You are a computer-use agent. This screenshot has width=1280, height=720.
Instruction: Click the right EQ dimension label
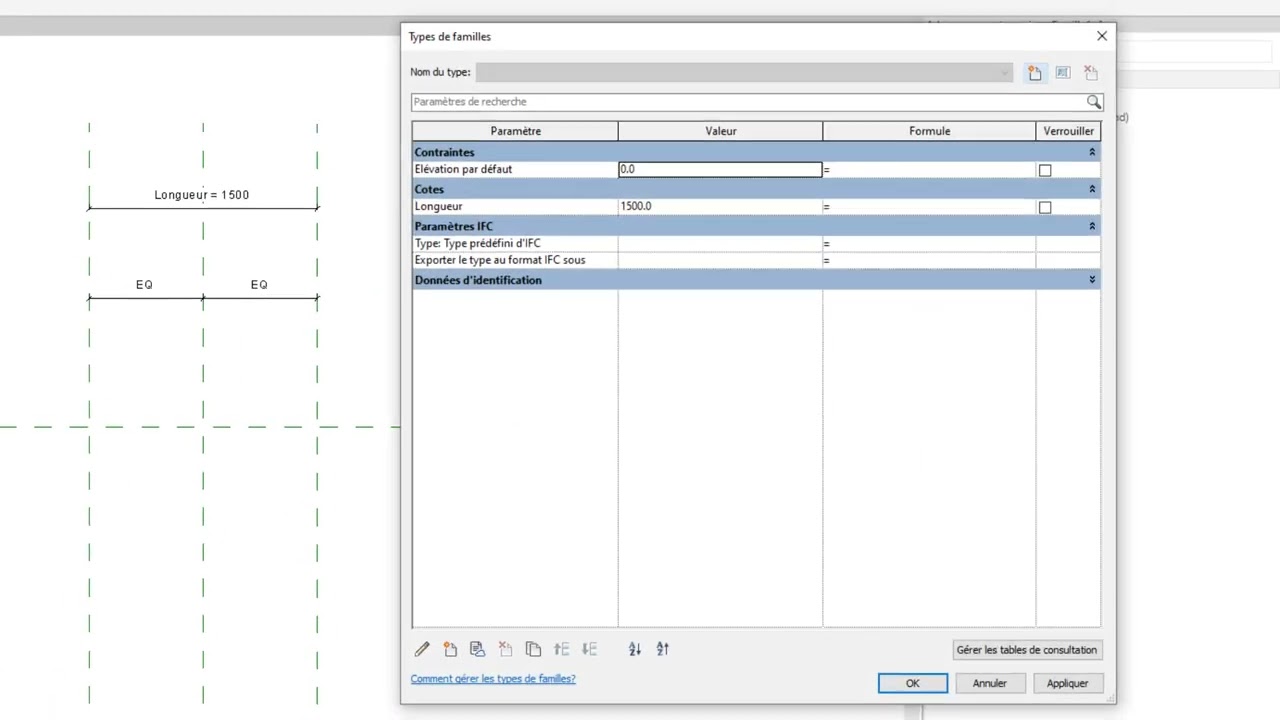(x=259, y=285)
